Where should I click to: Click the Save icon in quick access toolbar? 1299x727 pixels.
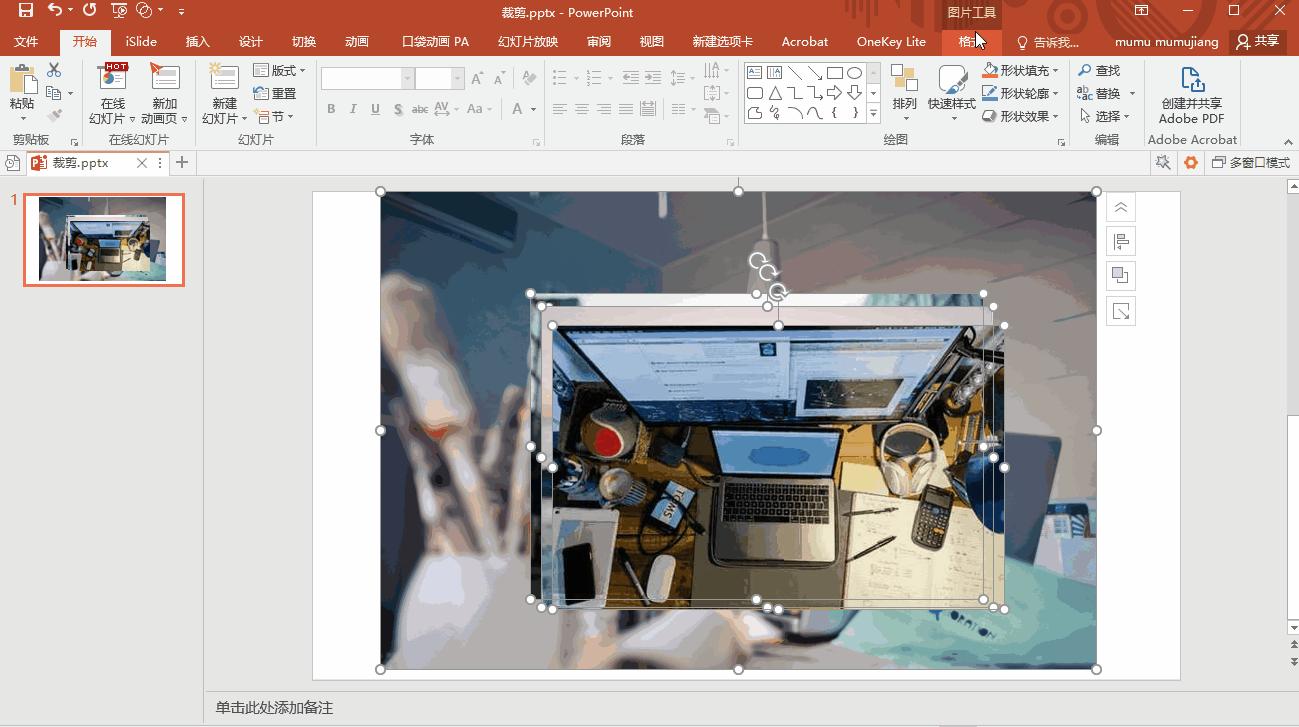click(26, 11)
